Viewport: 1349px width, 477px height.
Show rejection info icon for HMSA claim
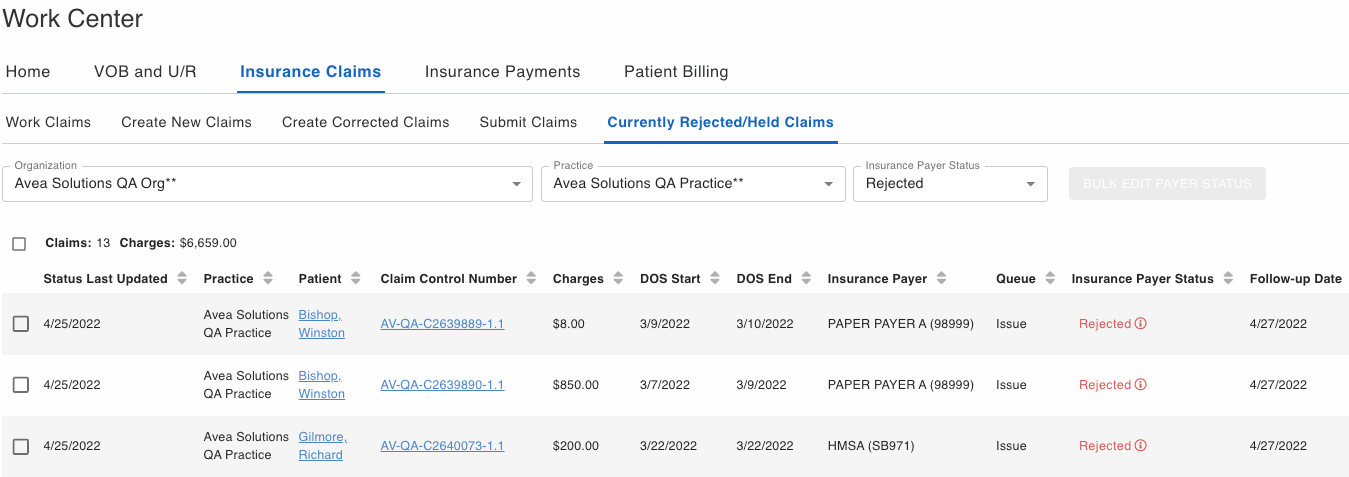point(1141,446)
